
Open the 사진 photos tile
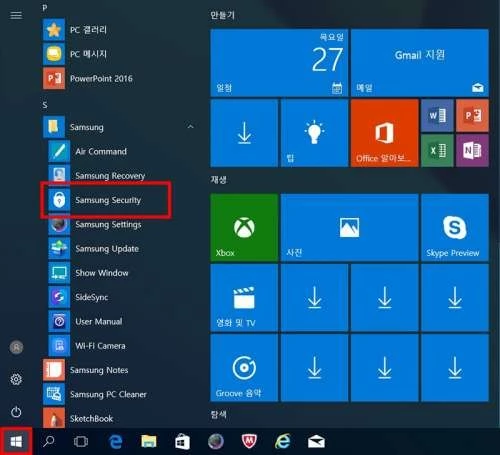tap(350, 227)
